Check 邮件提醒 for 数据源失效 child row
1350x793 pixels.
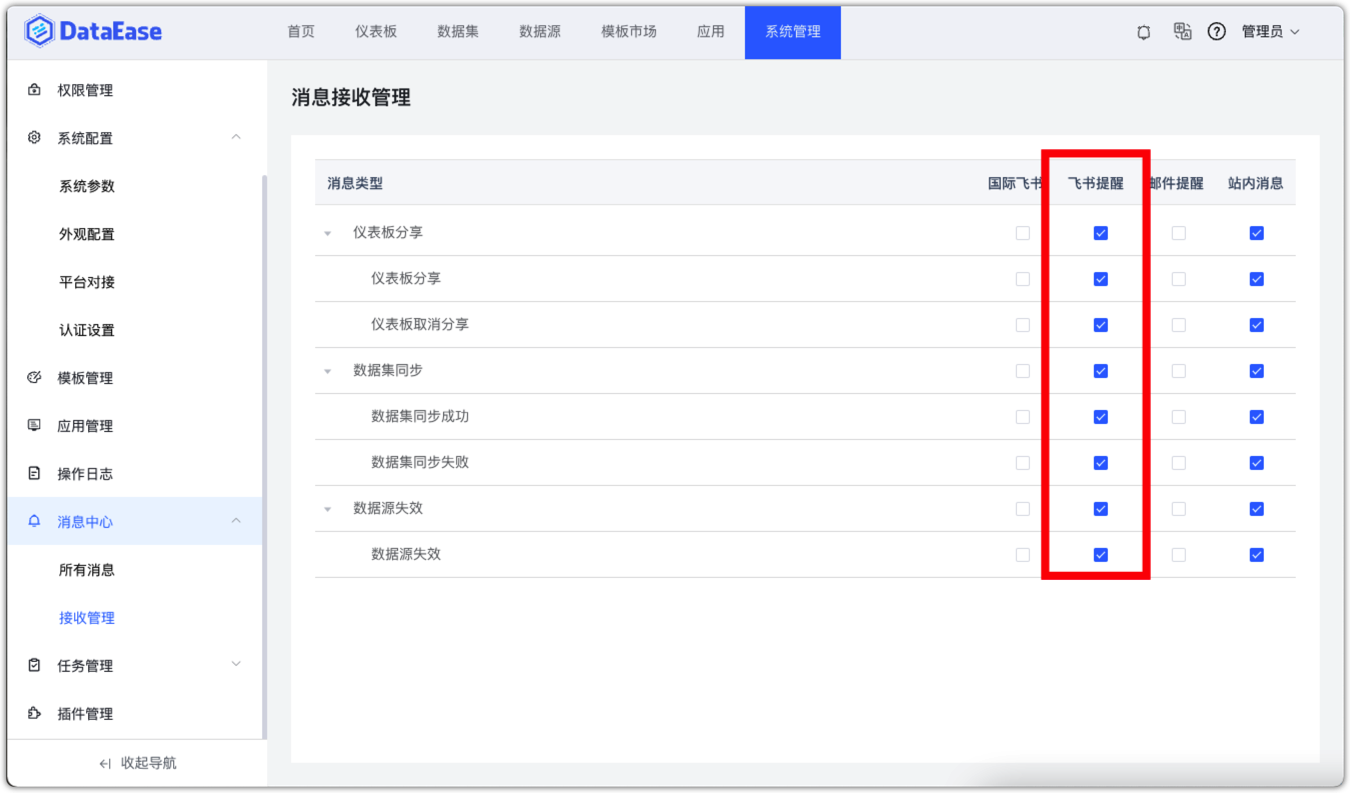(x=1178, y=555)
